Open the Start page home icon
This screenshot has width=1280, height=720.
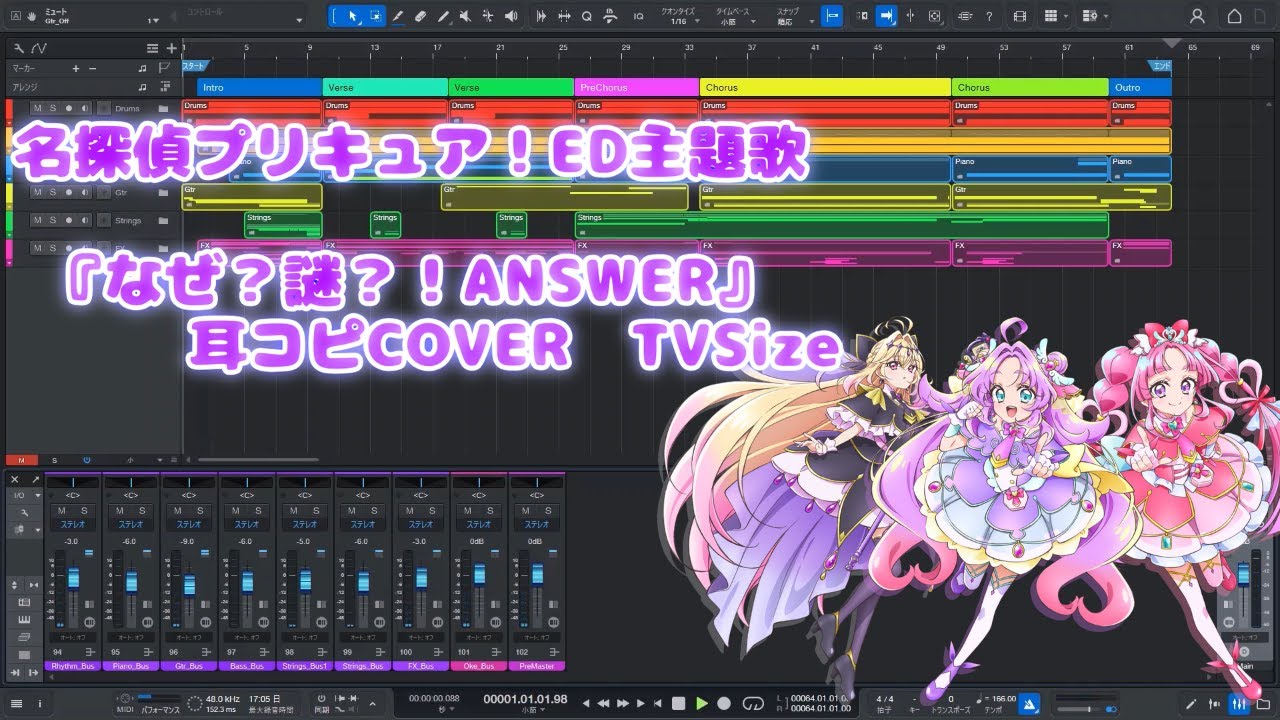(x=1234, y=16)
